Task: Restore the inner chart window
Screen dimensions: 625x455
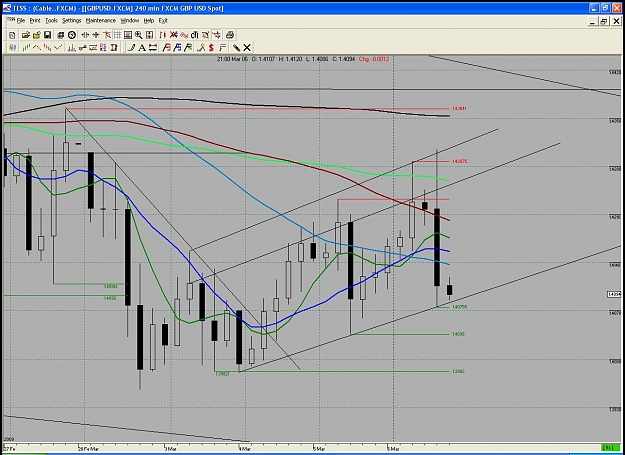Action: click(604, 21)
